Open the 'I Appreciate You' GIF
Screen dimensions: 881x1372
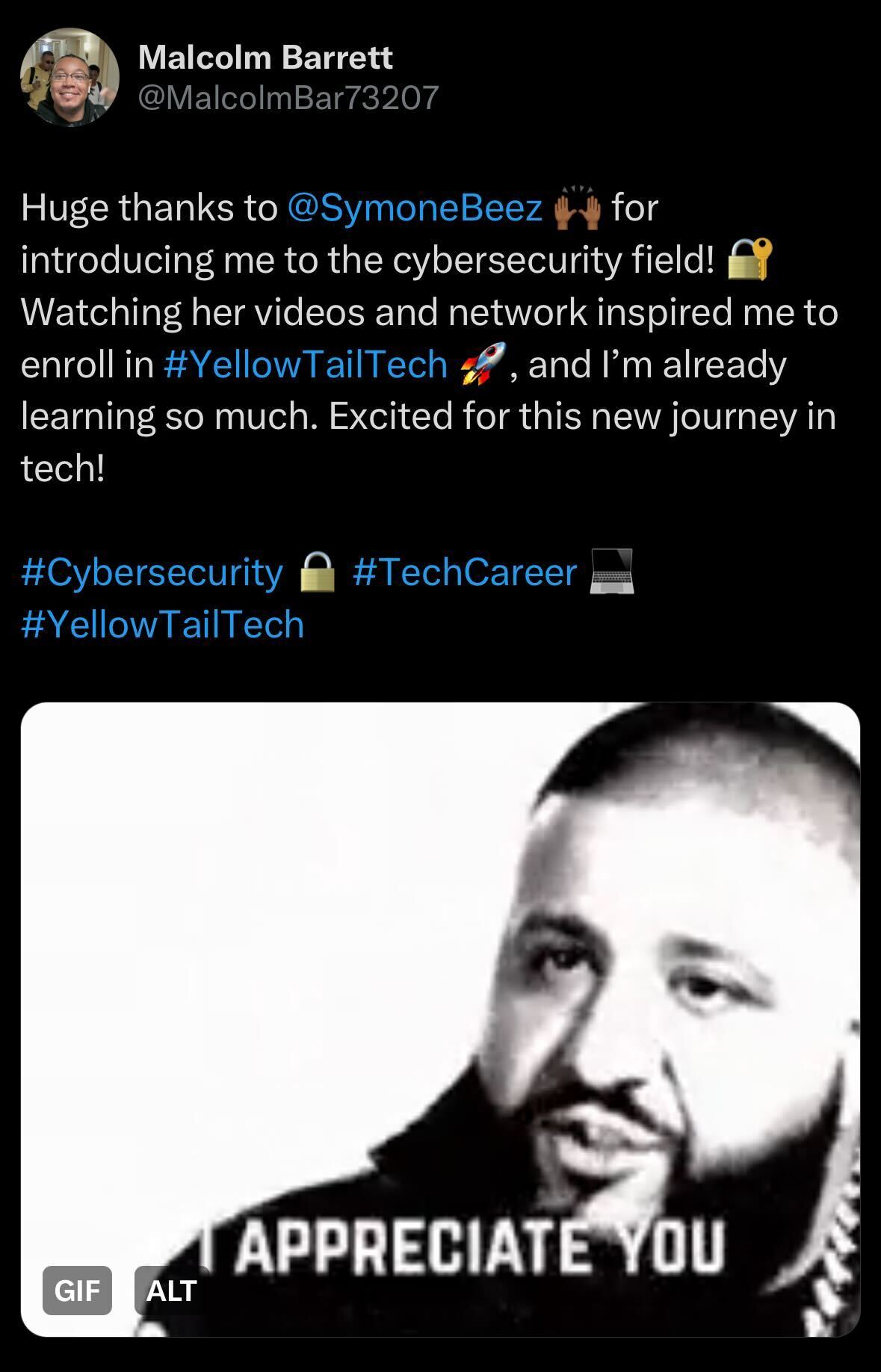click(x=440, y=1019)
